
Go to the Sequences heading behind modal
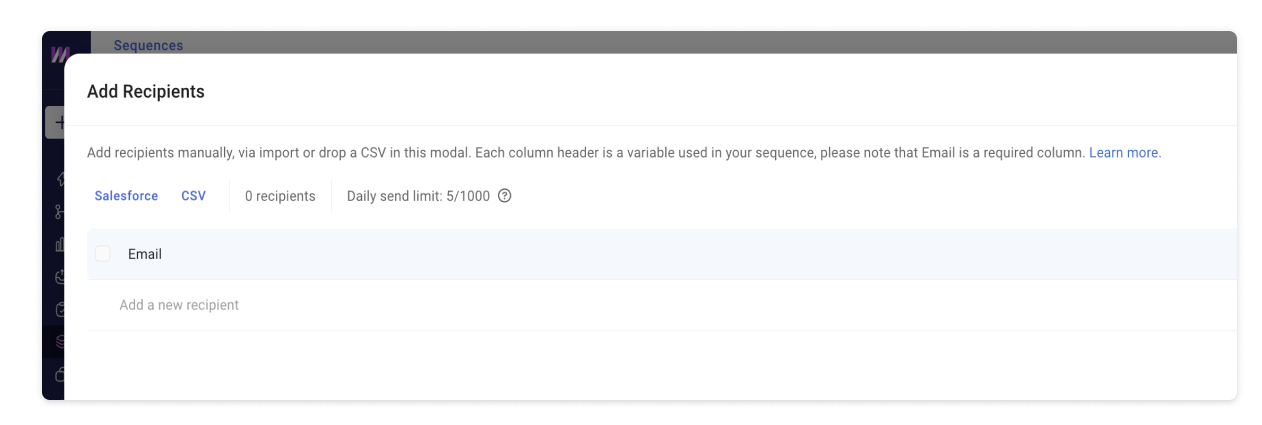148,45
